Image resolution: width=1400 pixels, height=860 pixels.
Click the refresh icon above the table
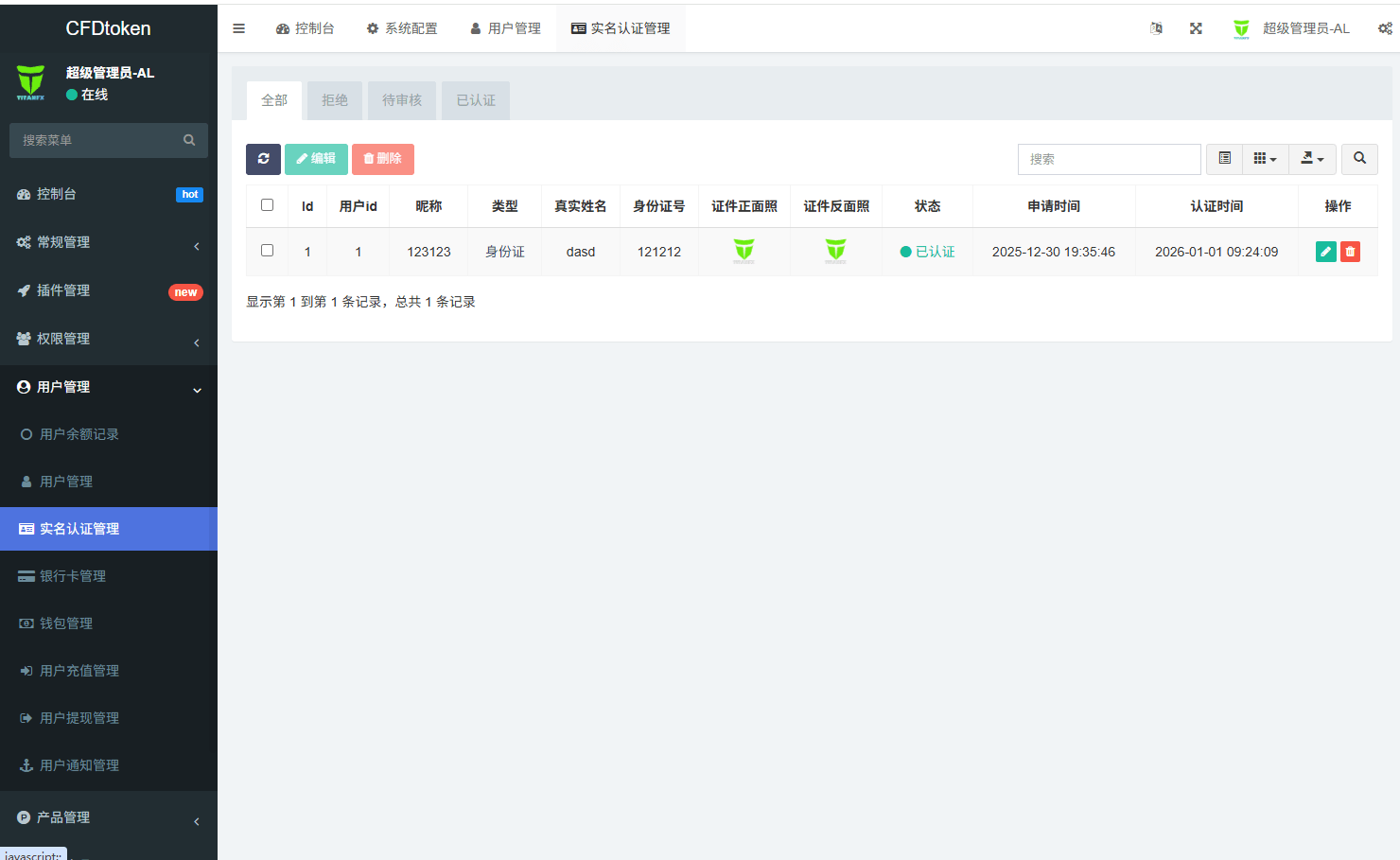pyautogui.click(x=263, y=159)
